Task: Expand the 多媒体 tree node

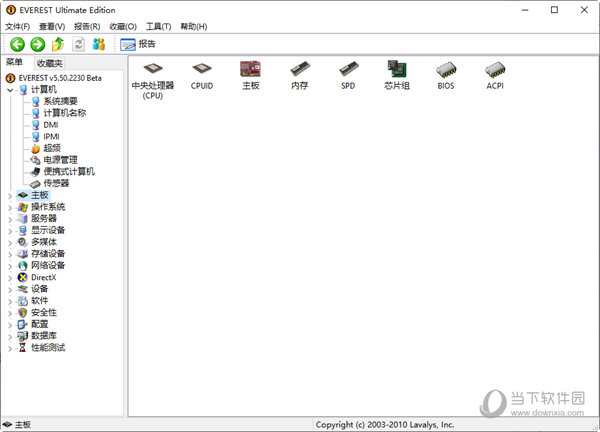Action: tap(10, 243)
